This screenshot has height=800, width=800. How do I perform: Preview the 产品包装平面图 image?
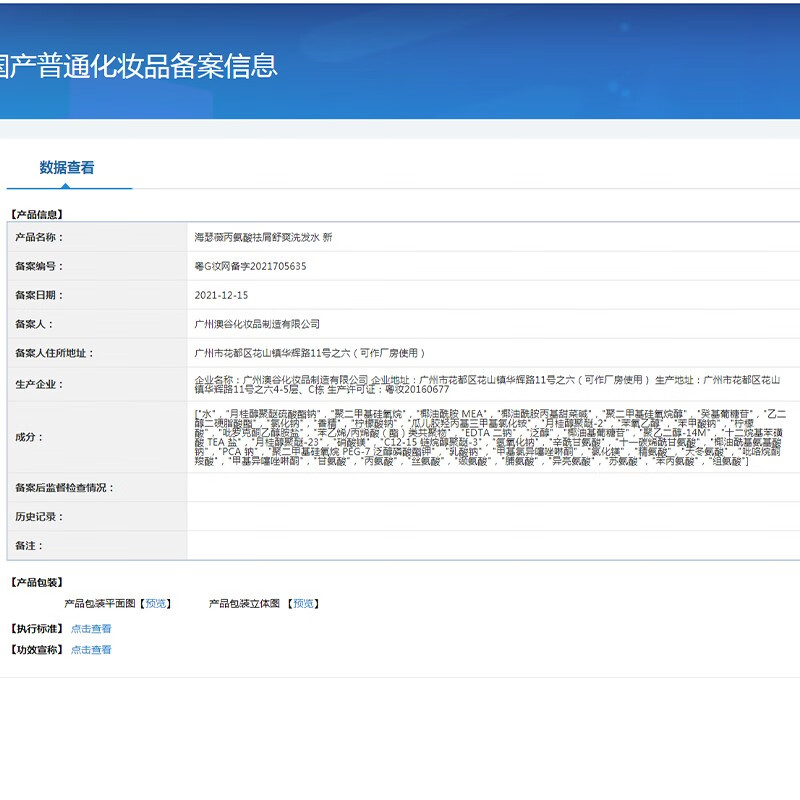(x=155, y=604)
